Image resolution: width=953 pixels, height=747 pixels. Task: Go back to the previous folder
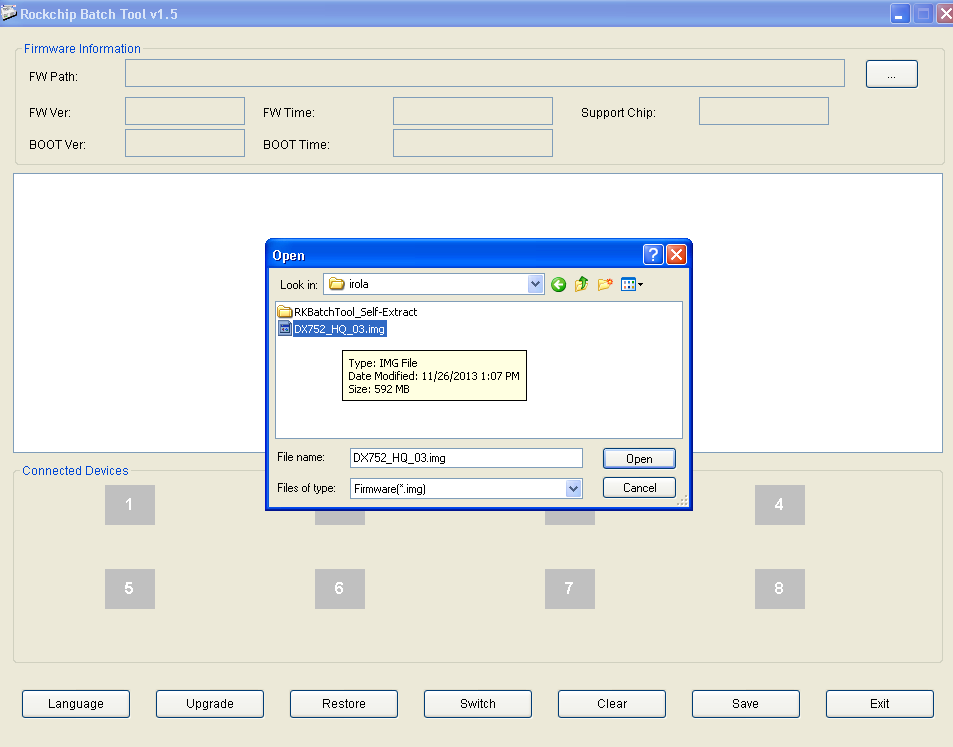(558, 285)
